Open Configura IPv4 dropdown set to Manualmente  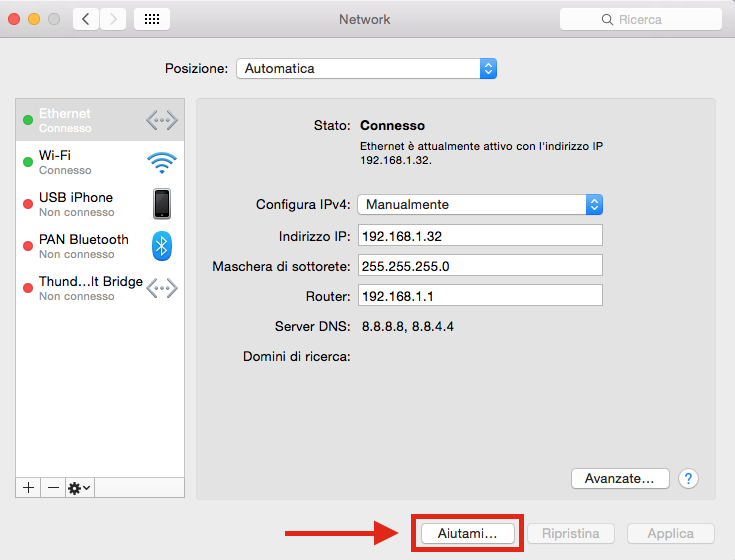point(480,205)
